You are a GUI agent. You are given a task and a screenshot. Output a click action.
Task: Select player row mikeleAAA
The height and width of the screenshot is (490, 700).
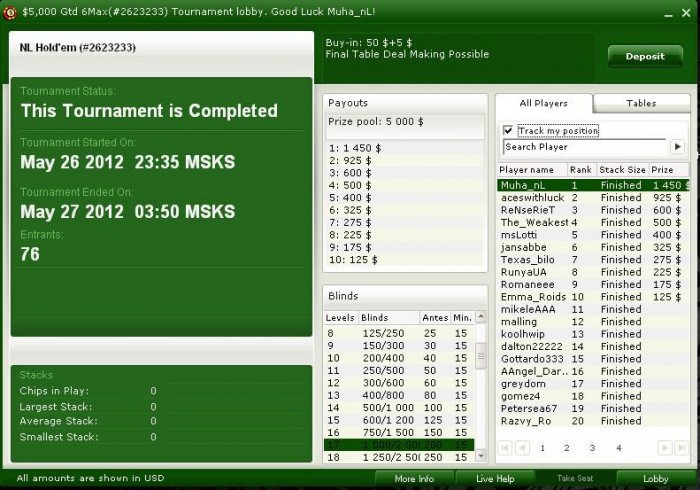[x=593, y=309]
